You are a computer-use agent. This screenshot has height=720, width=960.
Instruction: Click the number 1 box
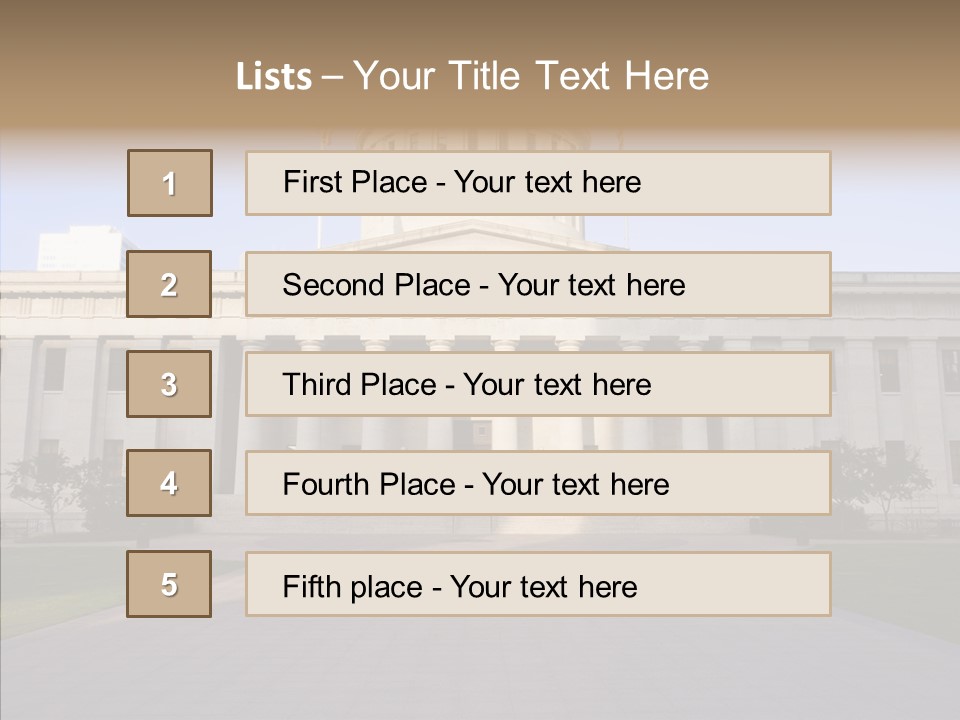click(x=170, y=183)
